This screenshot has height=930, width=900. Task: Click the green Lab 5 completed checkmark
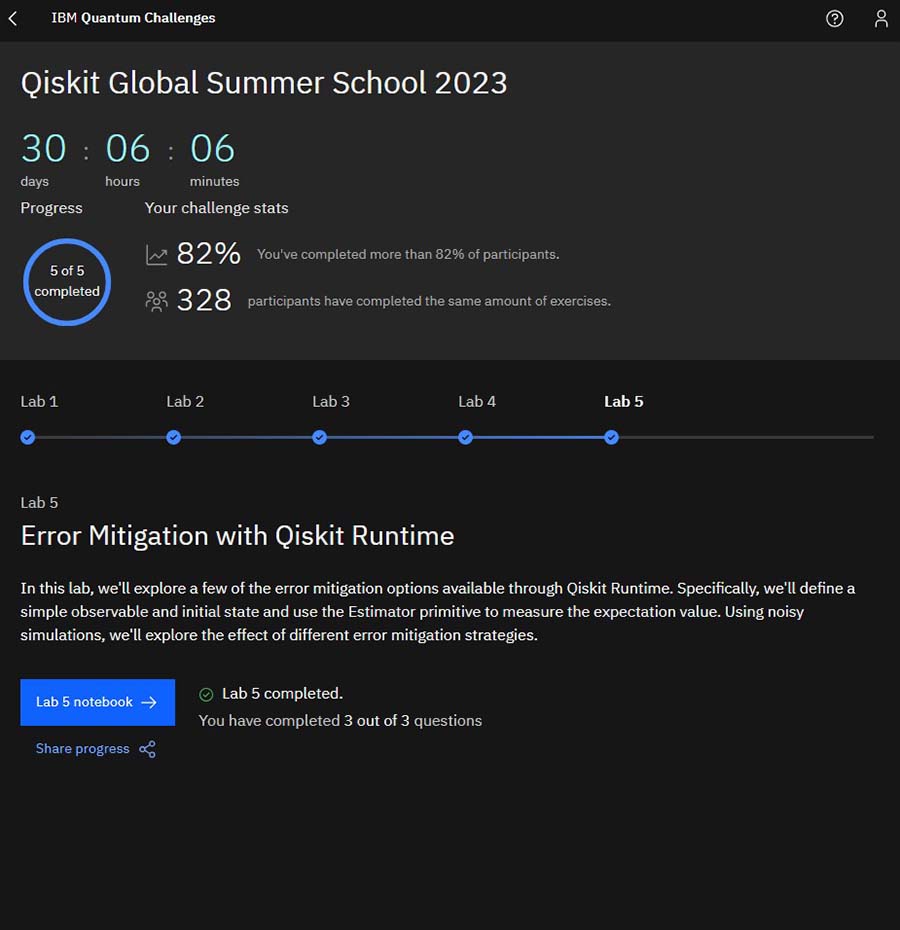pos(206,695)
